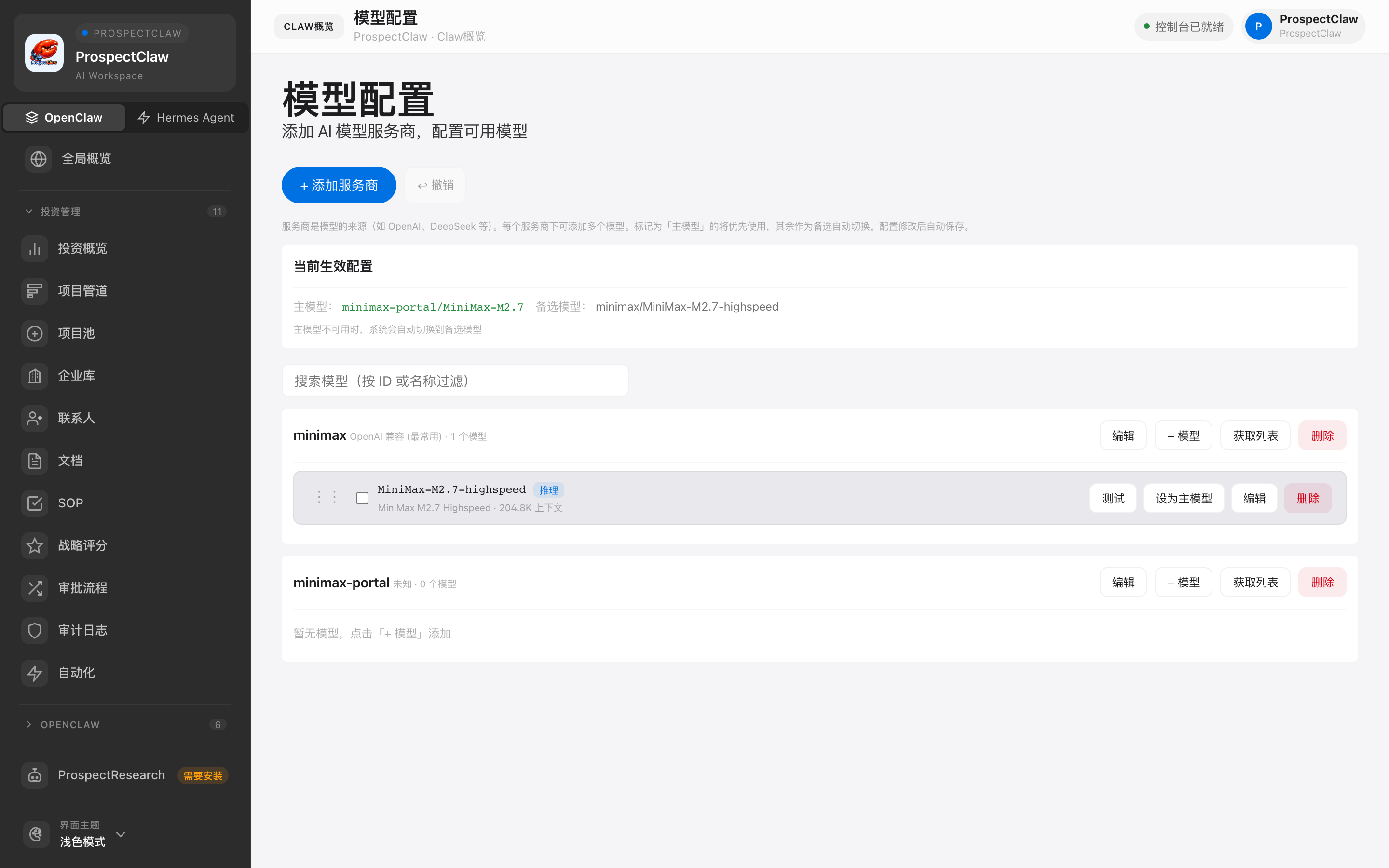Screen dimensions: 1389x868
Task: Open the 文档 document icon
Action: (34, 461)
